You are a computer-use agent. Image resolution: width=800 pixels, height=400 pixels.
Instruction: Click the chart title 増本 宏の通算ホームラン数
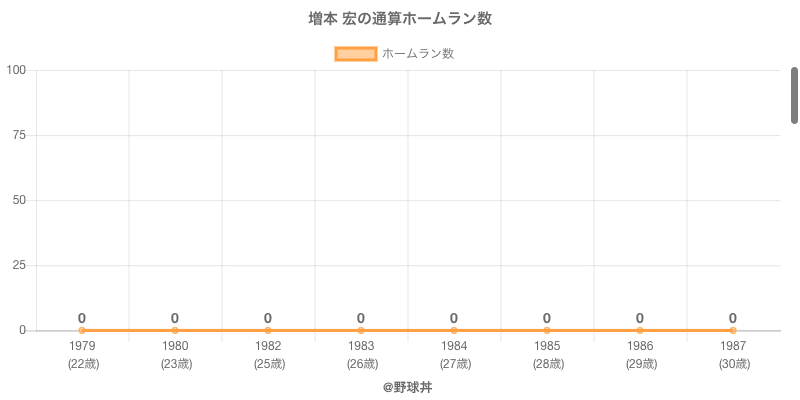(400, 19)
